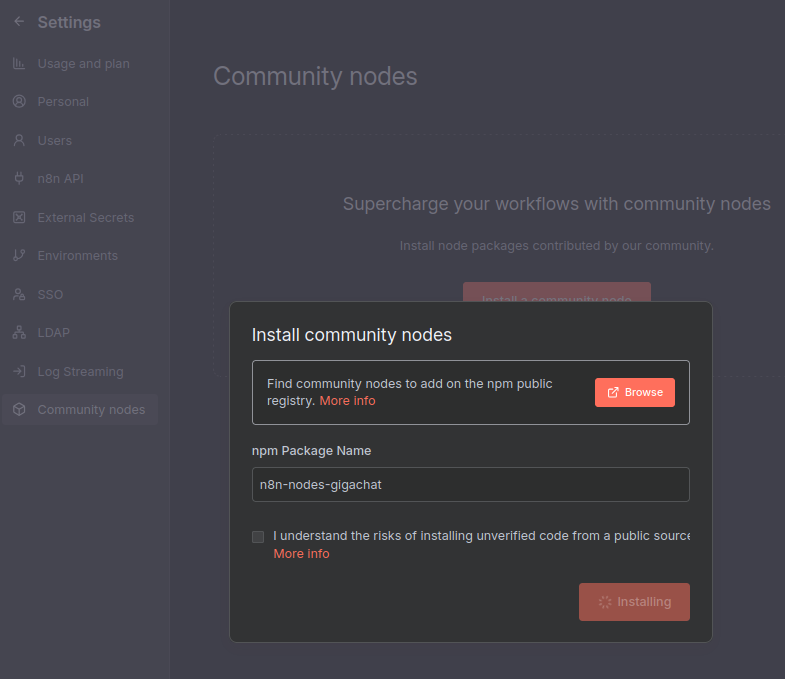Click the LDAP network icon
This screenshot has height=679, width=785.
point(19,332)
